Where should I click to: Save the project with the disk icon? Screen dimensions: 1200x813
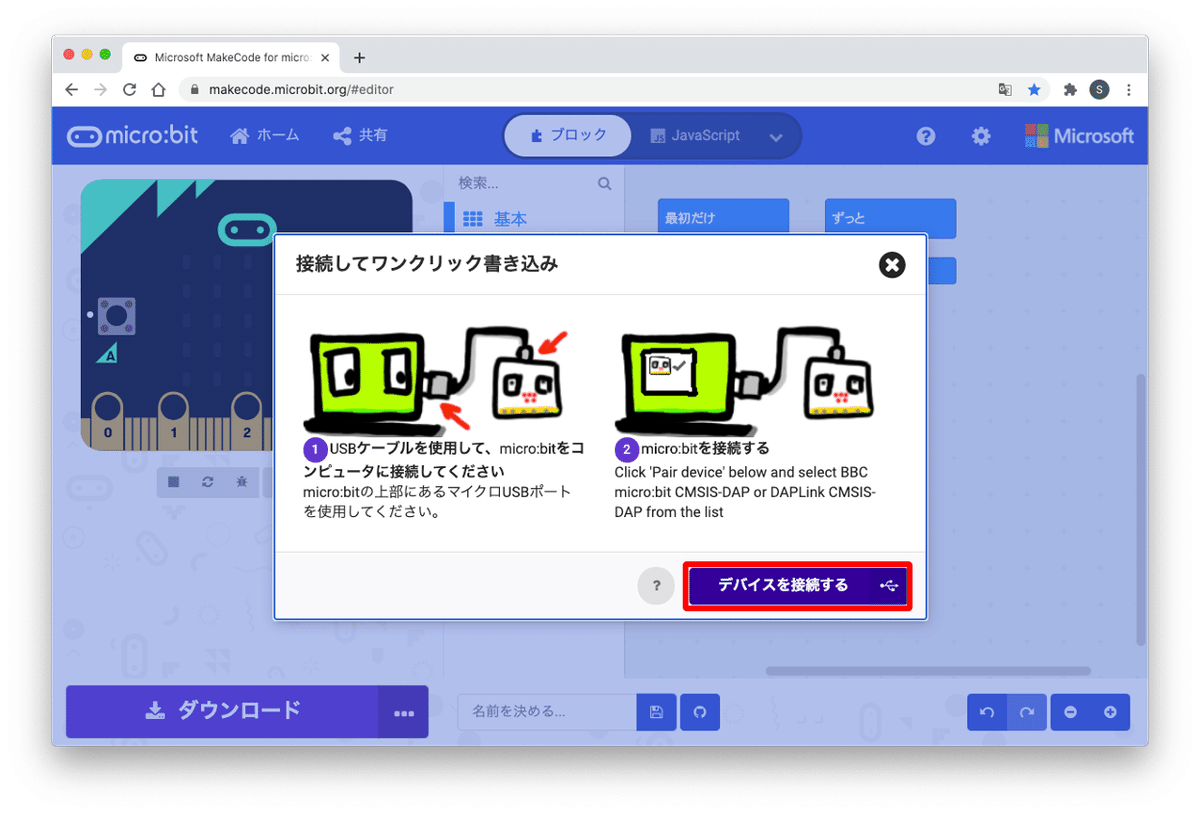point(656,712)
